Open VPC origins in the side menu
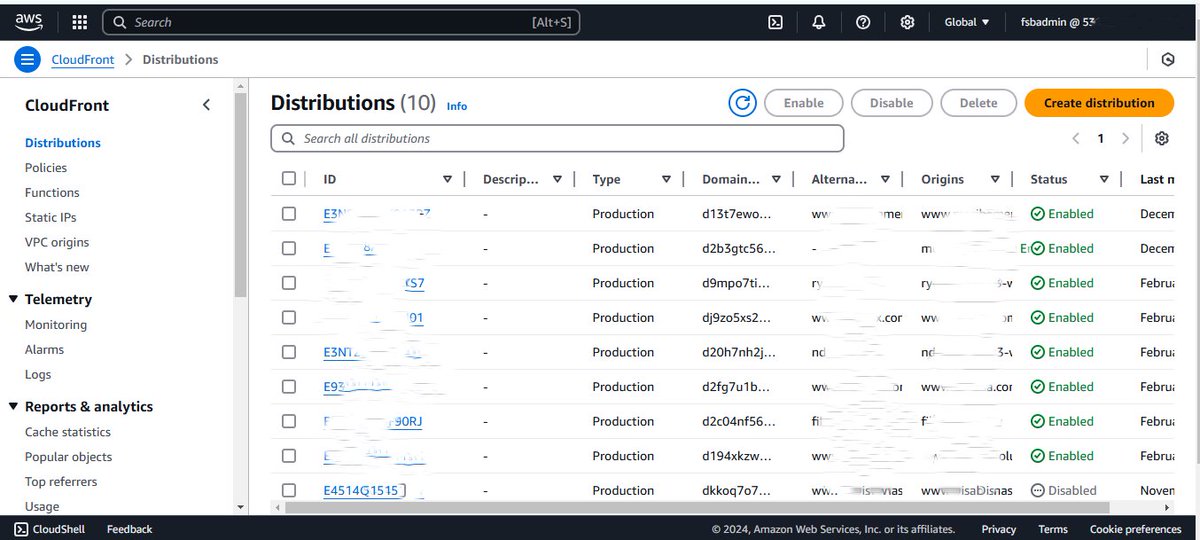1200x540 pixels. click(57, 242)
